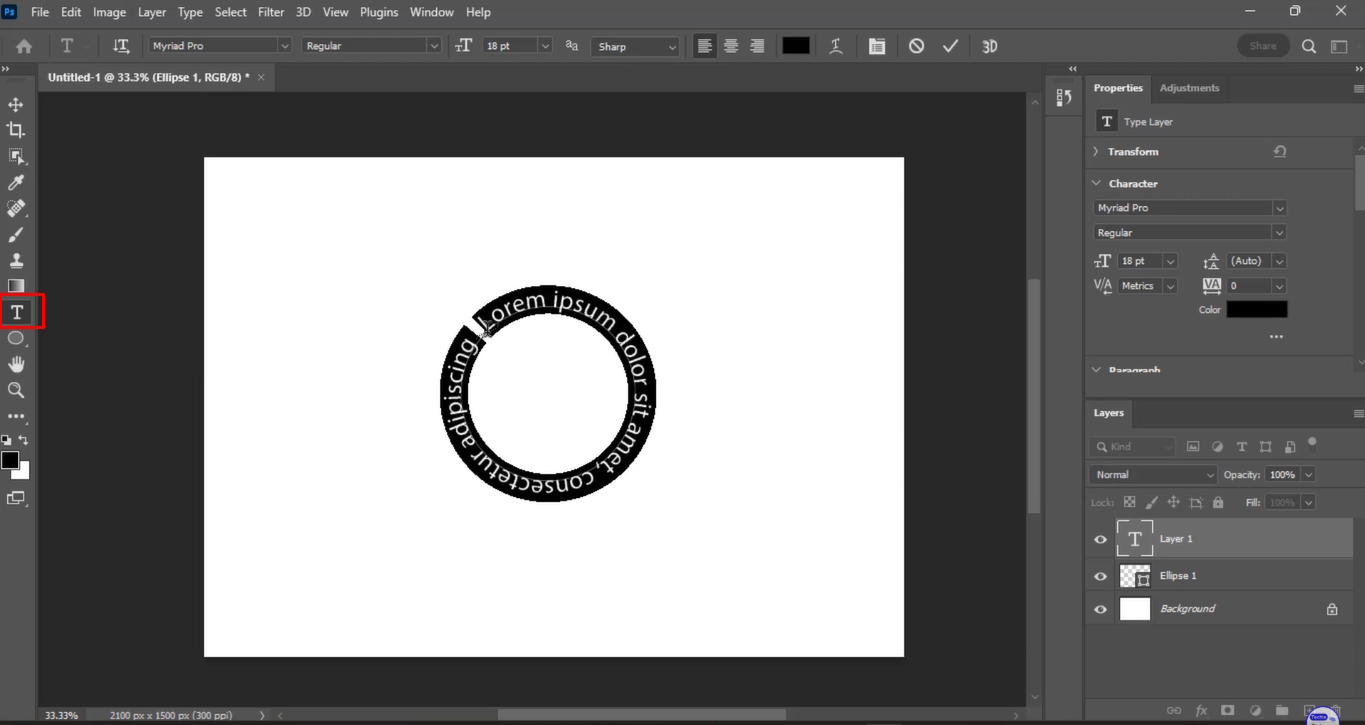Select the Crop tool
1365x725 pixels.
point(14,129)
